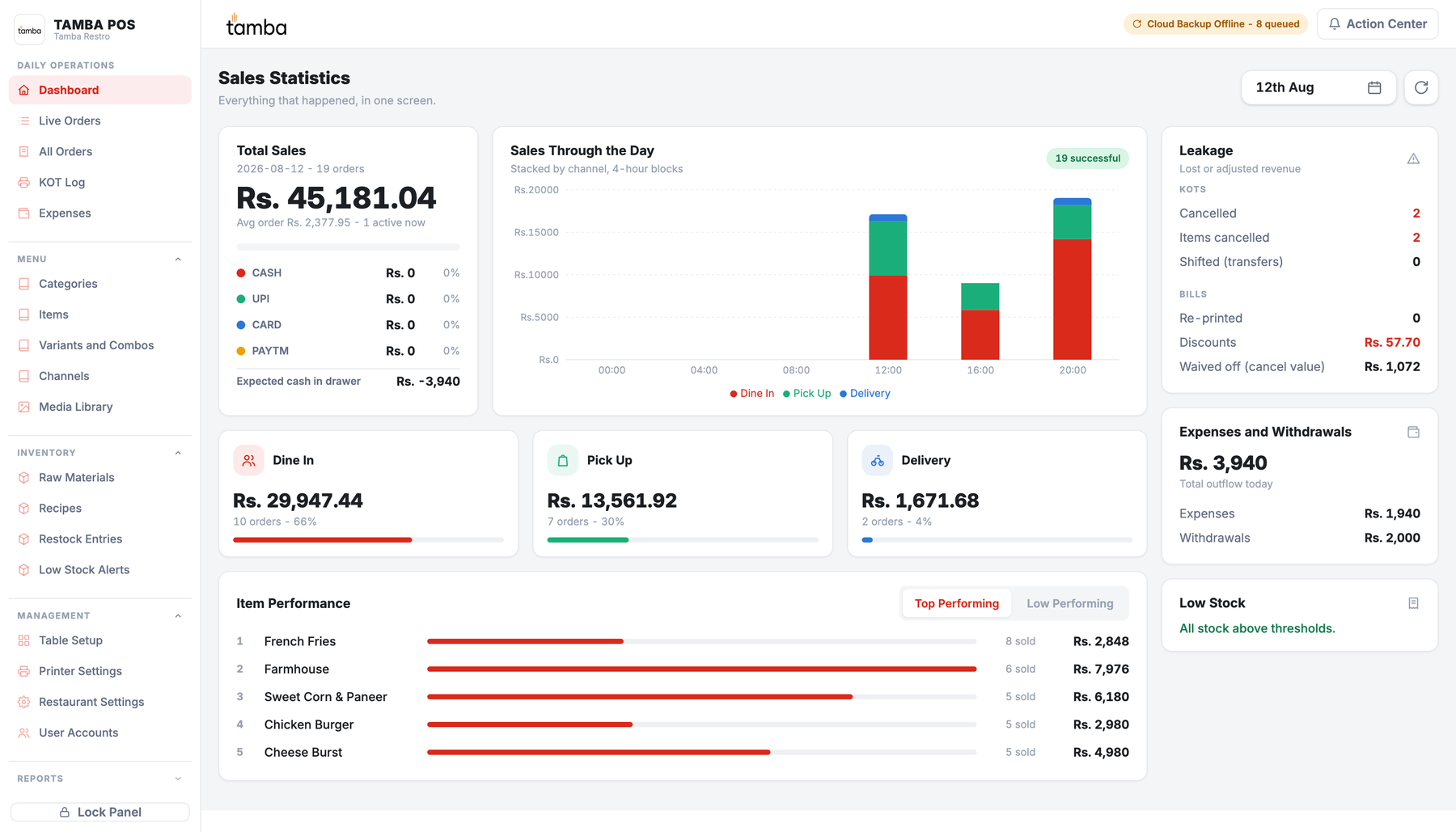This screenshot has width=1456, height=832.
Task: Click the Cloud Backup Offline status badge
Action: click(x=1216, y=24)
